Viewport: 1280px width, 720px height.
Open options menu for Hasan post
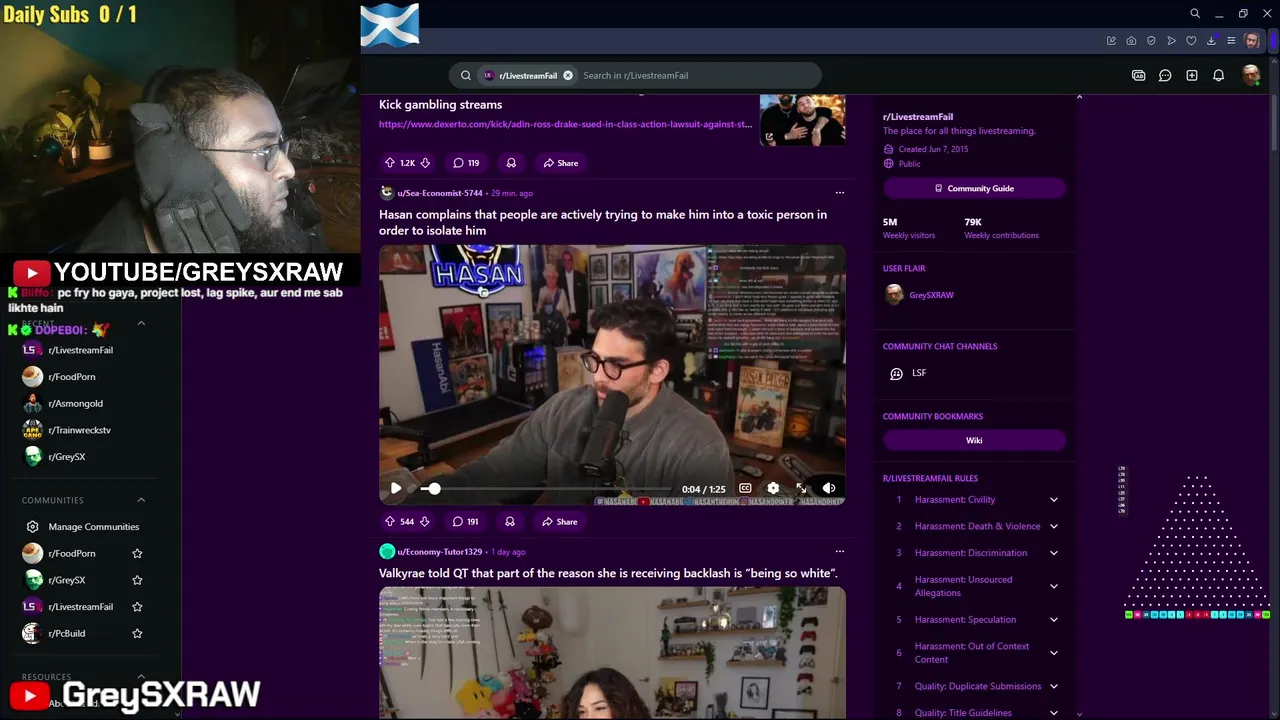tap(839, 192)
